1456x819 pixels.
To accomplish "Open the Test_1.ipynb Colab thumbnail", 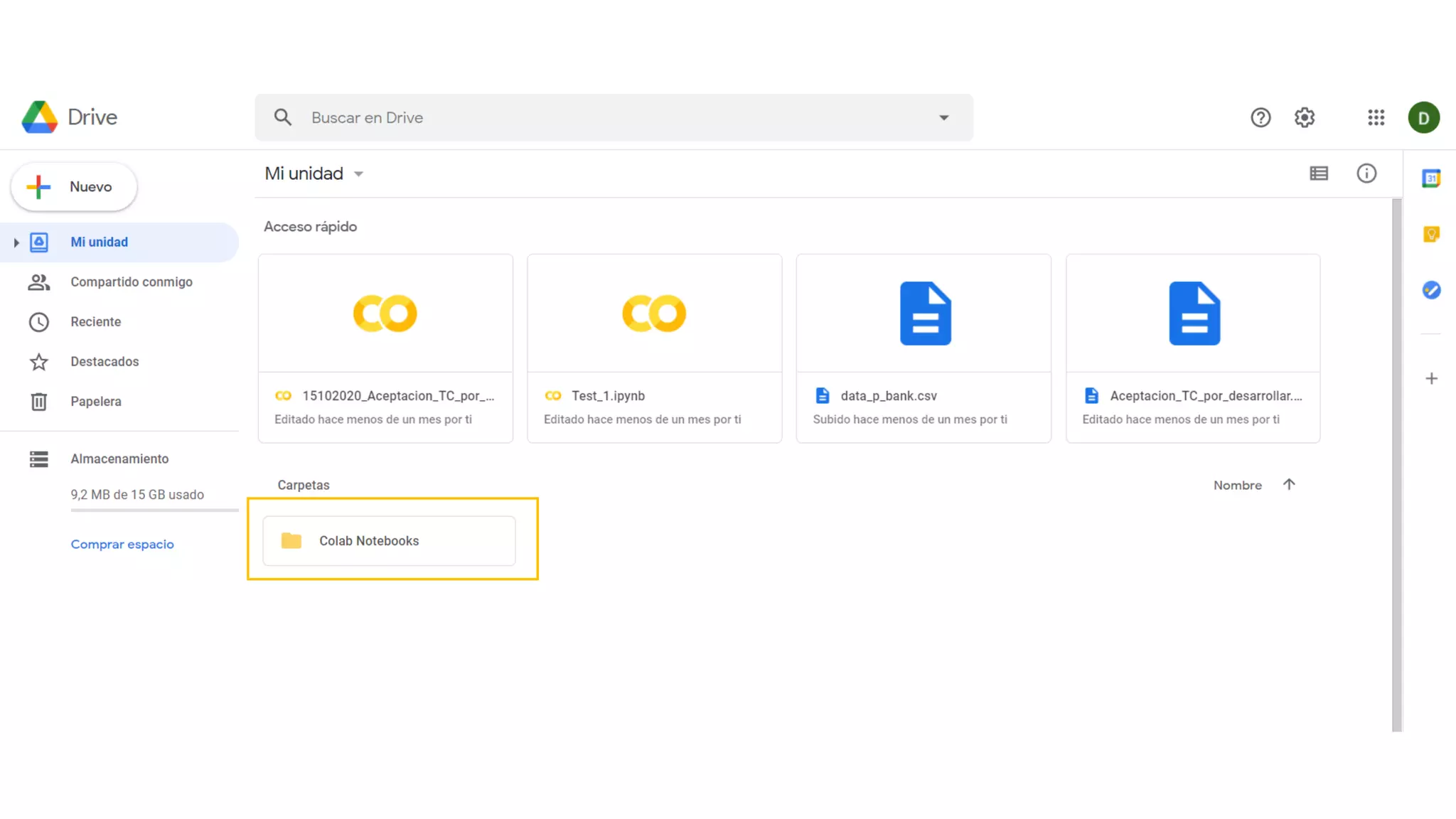I will [x=654, y=314].
